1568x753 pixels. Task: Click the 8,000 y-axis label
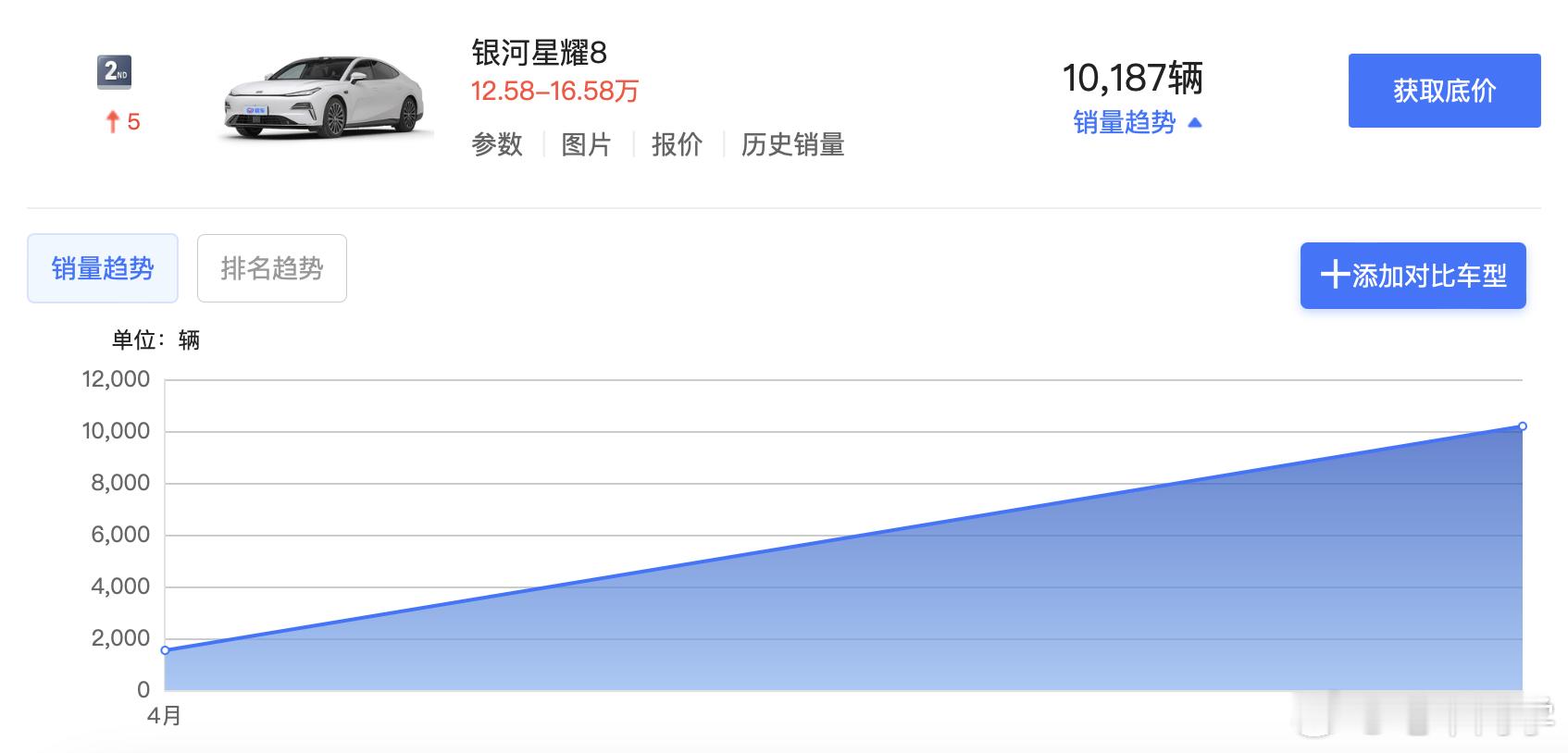(x=120, y=483)
